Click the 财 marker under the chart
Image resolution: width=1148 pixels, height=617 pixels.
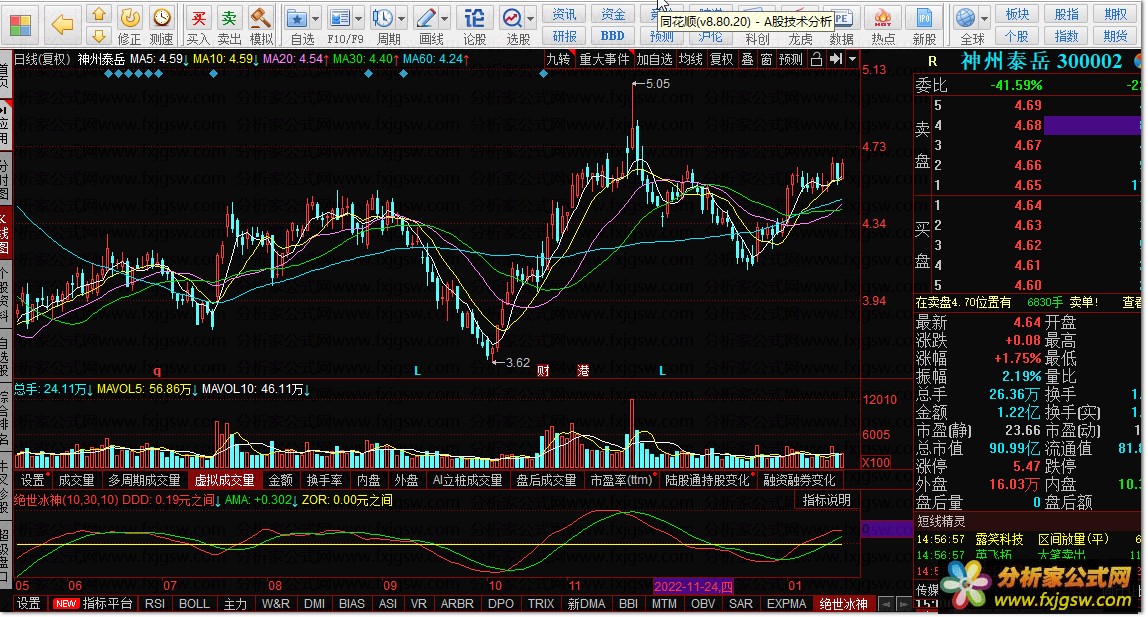click(x=543, y=370)
